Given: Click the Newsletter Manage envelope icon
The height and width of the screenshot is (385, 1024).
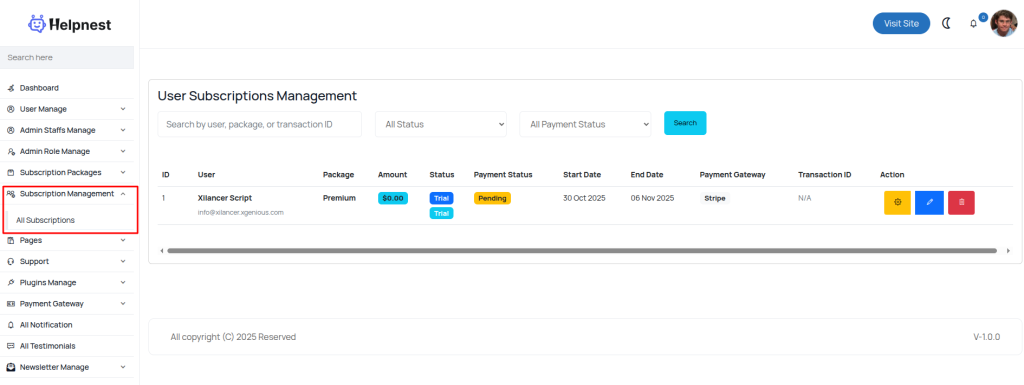Looking at the screenshot, I should pos(10,367).
